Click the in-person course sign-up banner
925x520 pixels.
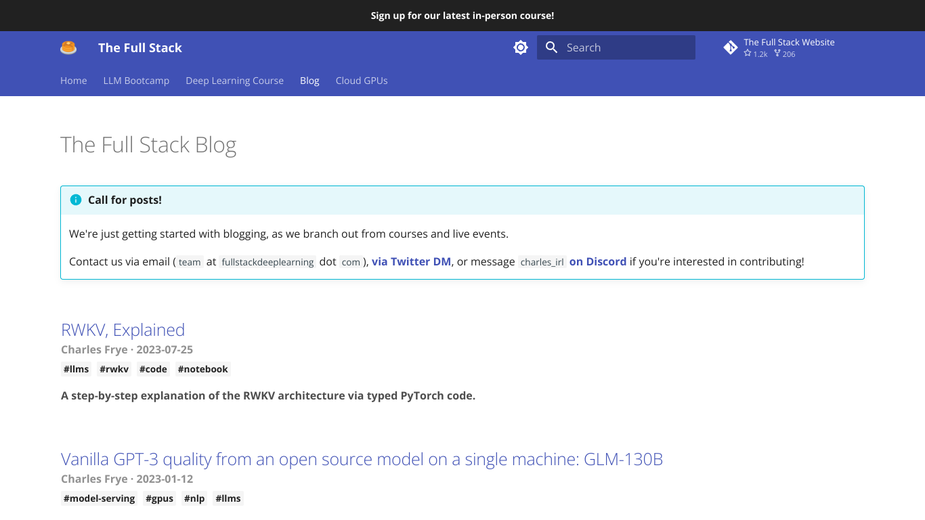462,15
